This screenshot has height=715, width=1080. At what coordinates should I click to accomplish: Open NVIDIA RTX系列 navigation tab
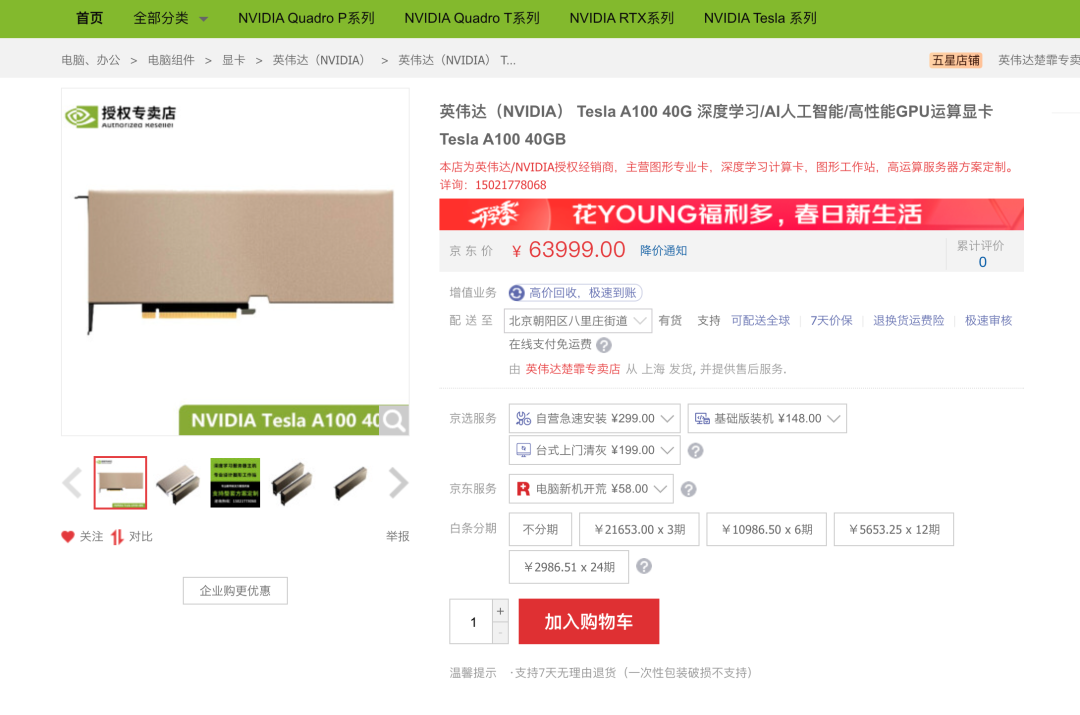621,18
